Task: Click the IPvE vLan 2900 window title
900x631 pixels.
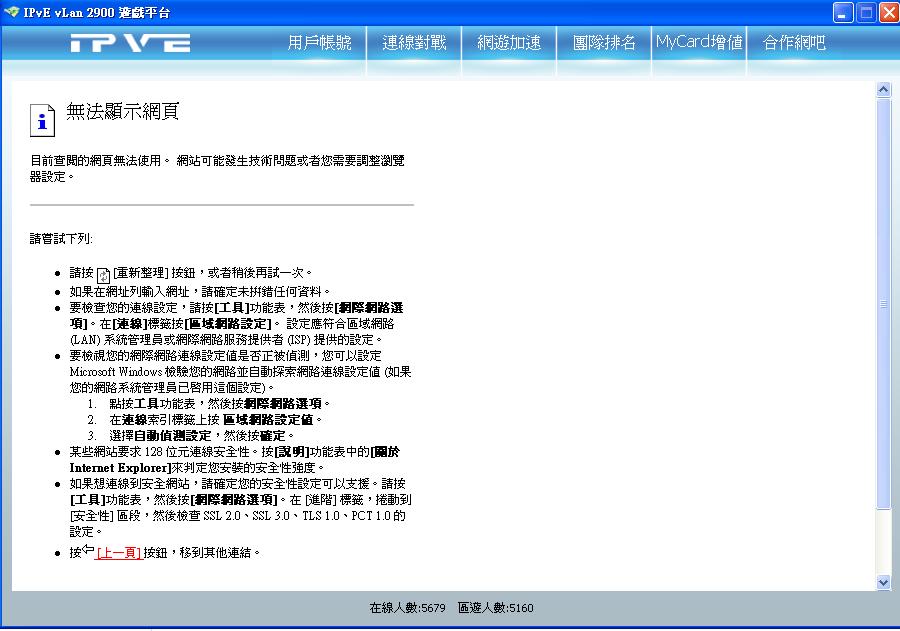Action: [96, 13]
